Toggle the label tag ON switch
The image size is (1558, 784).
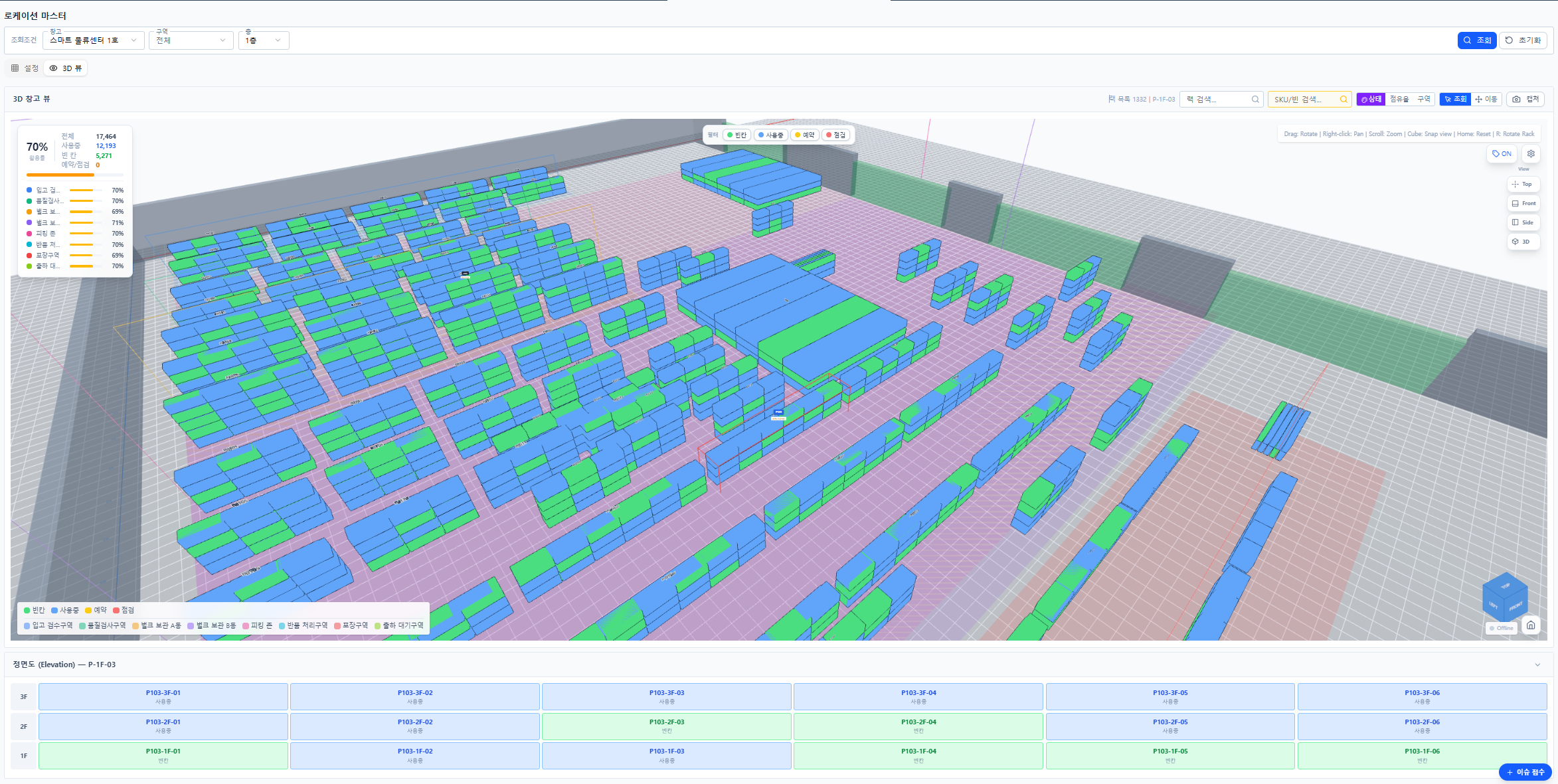pos(1502,153)
